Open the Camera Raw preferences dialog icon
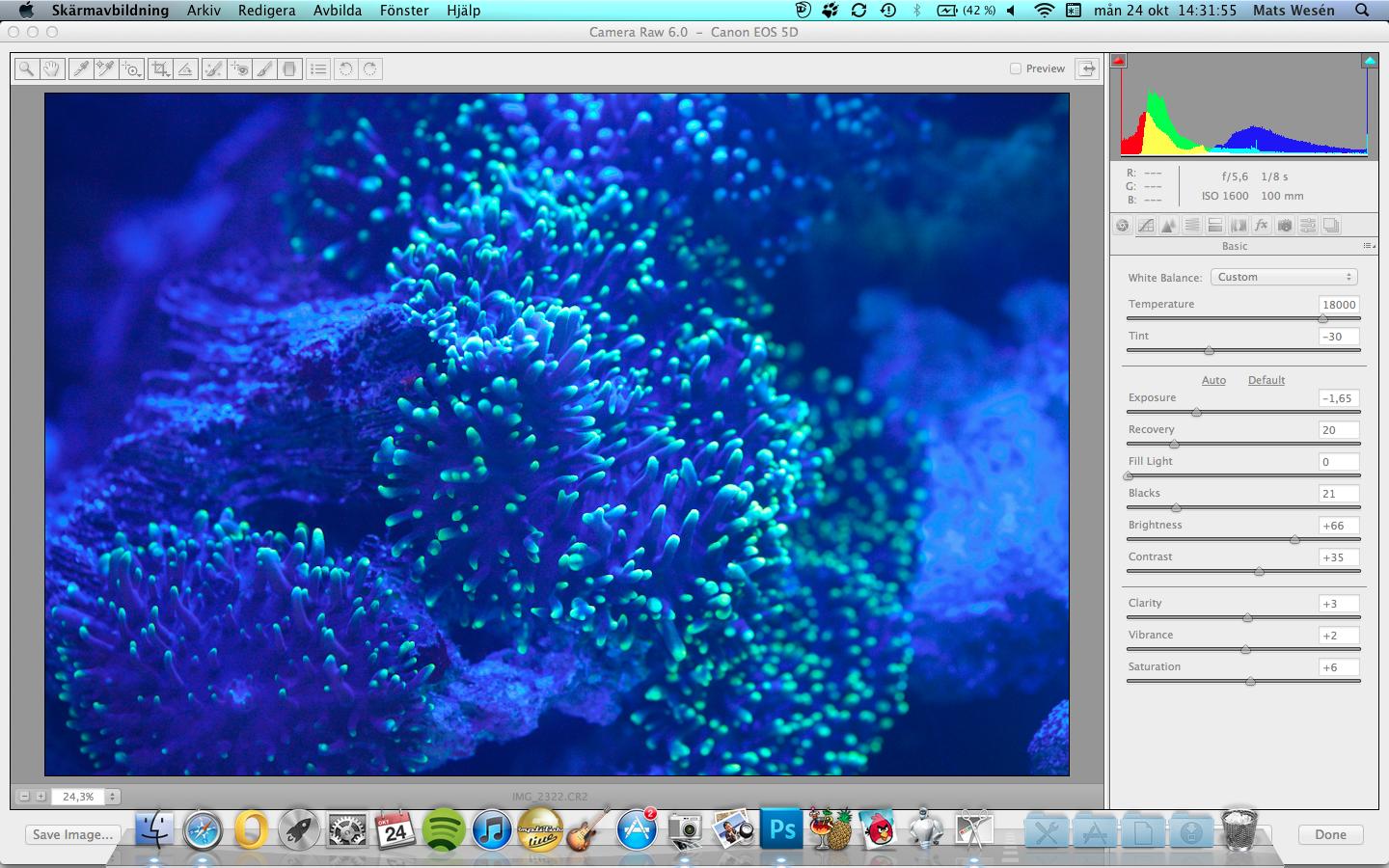 pos(318,68)
